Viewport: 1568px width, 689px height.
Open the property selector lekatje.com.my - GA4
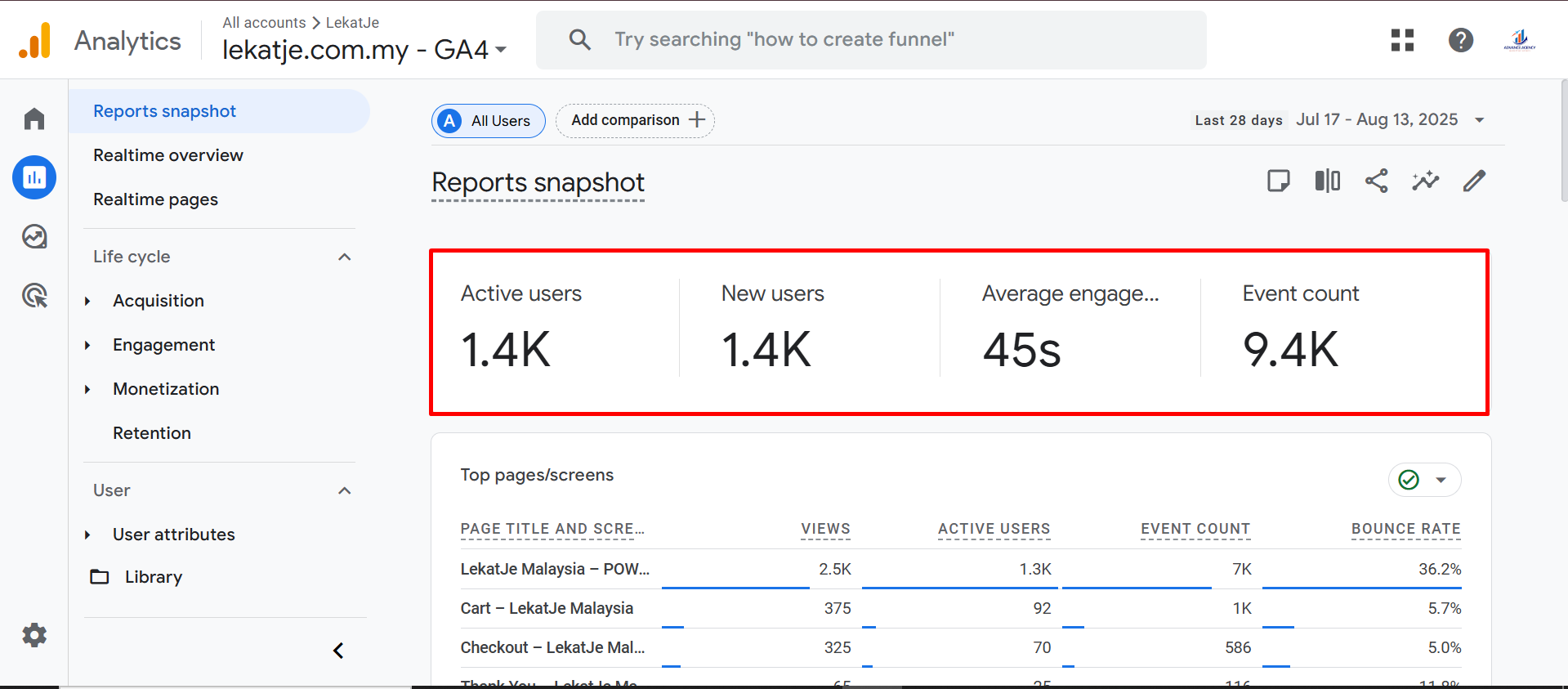[364, 50]
